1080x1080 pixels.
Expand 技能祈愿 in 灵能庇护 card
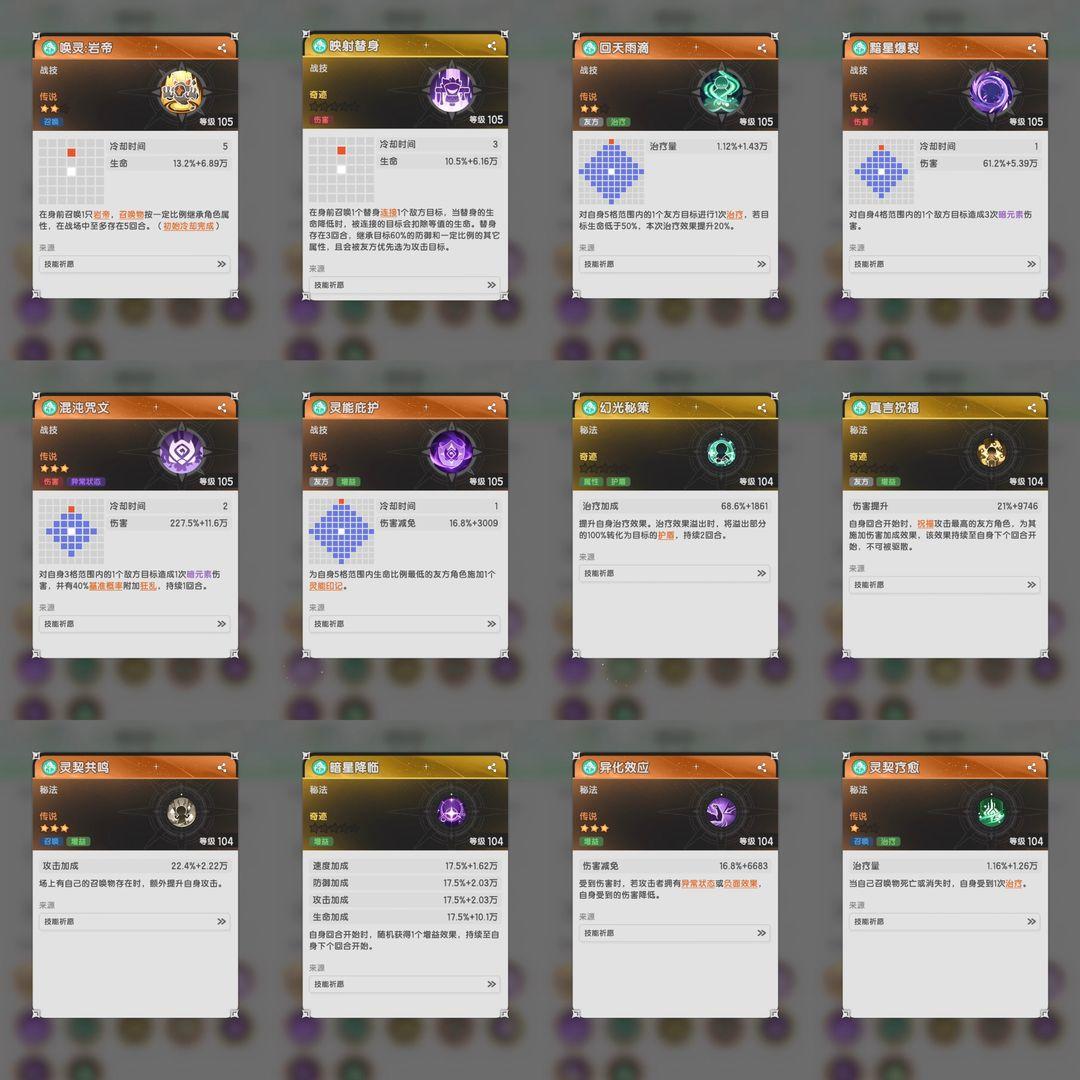tap(405, 623)
